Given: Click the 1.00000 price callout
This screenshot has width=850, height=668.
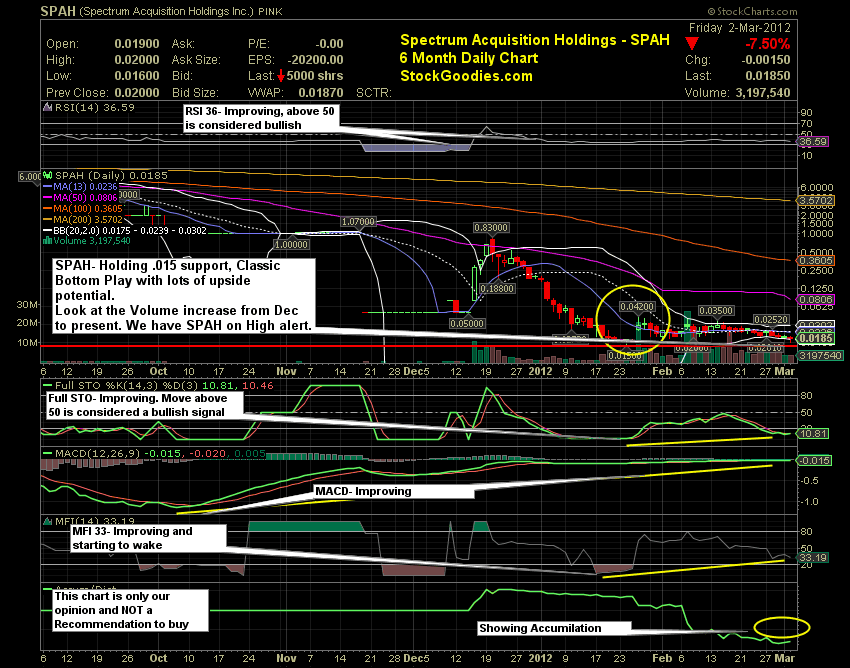Looking at the screenshot, I should [x=291, y=245].
